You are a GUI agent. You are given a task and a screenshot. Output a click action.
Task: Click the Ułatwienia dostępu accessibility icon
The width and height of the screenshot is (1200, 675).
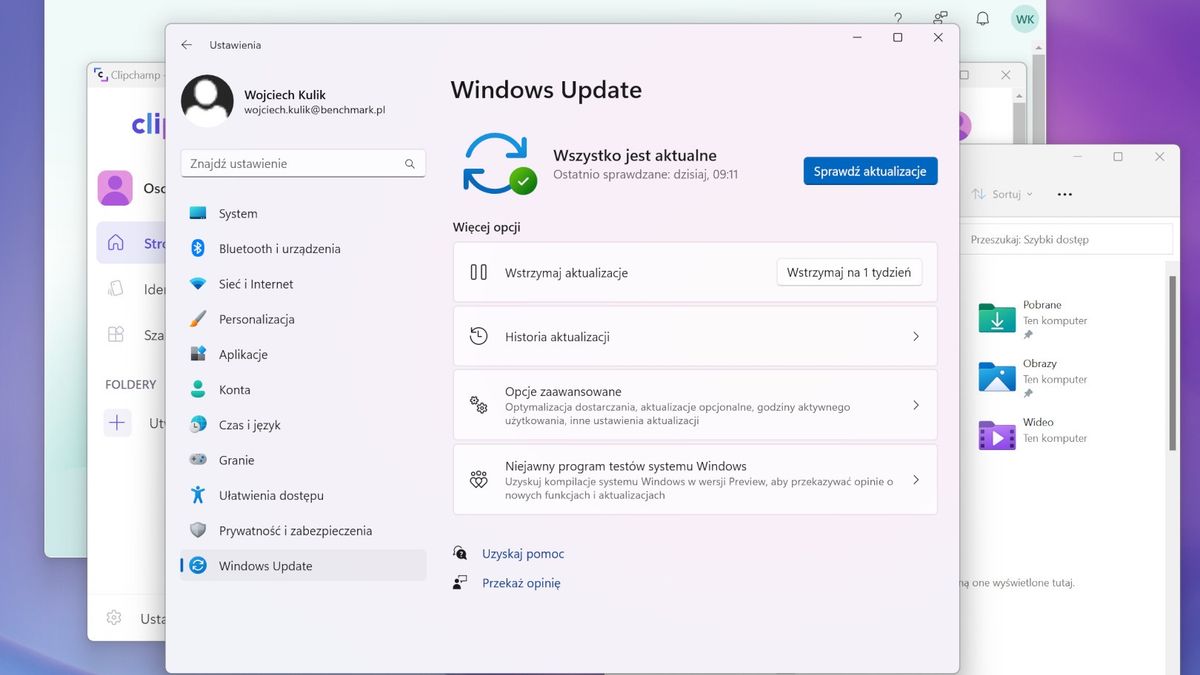coord(198,495)
